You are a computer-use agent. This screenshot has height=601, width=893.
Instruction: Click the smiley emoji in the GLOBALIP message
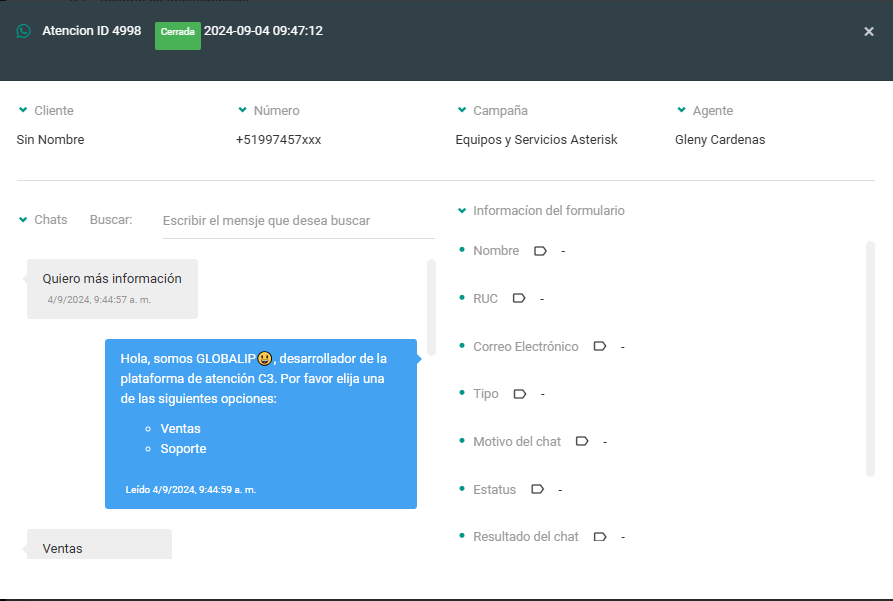tap(264, 358)
